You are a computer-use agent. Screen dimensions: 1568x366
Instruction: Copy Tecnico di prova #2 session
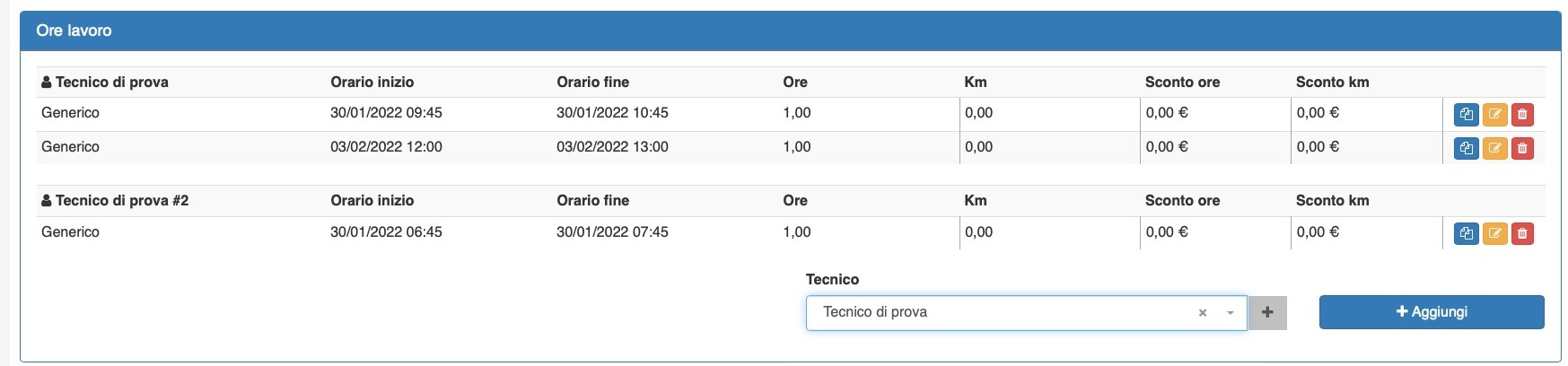1466,234
